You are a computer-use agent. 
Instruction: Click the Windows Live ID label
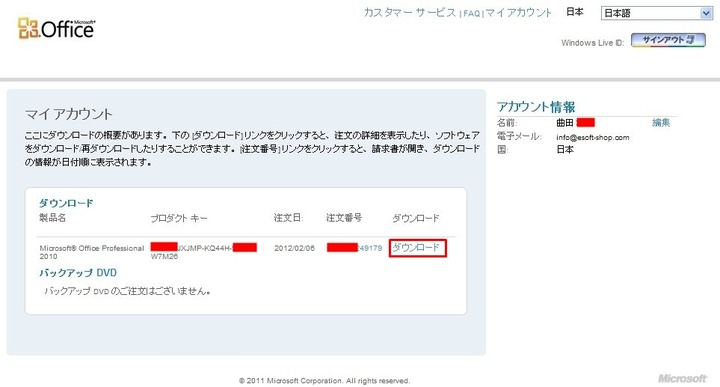pos(592,43)
